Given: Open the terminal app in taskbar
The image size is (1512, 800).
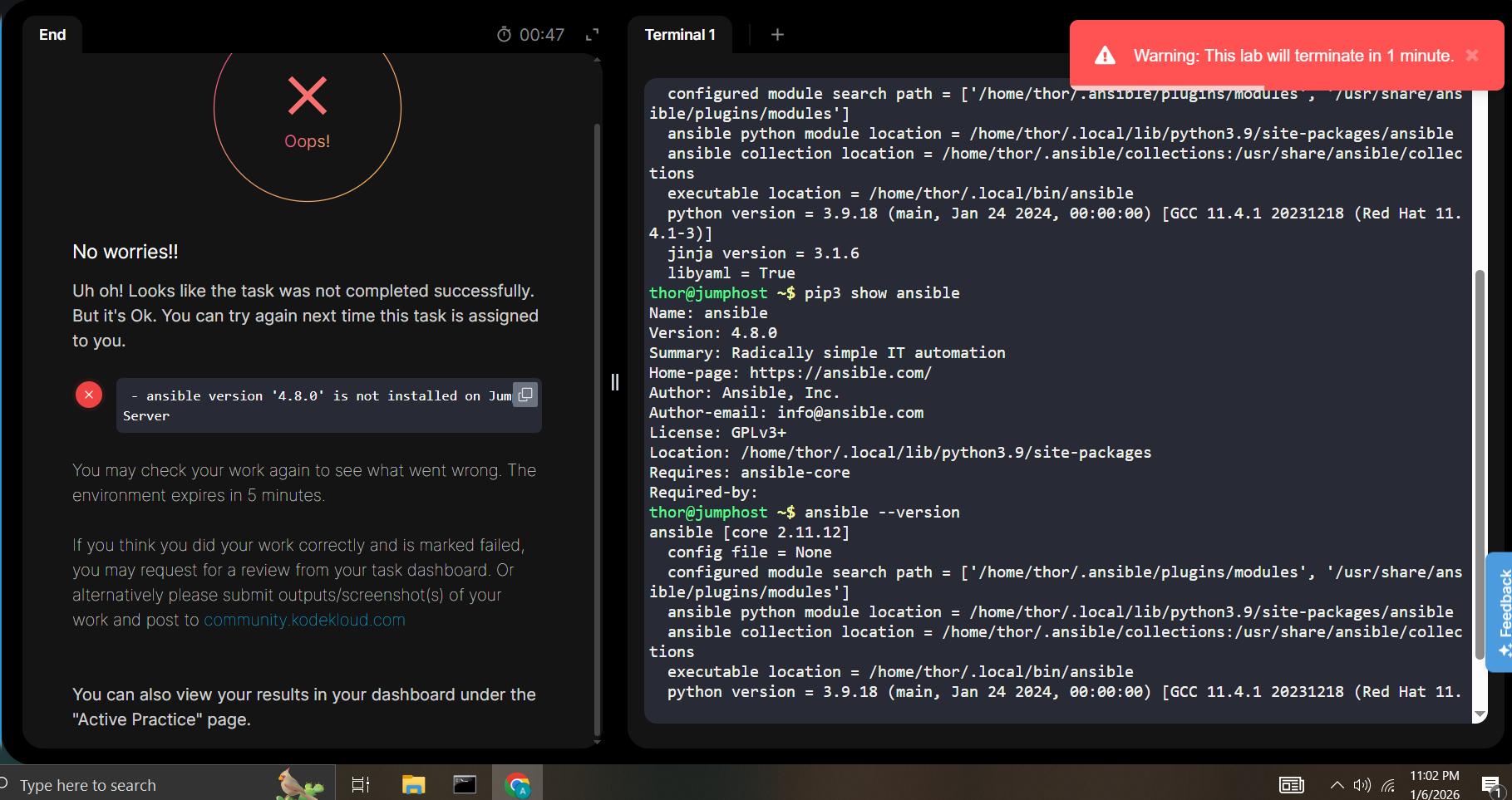Looking at the screenshot, I should [x=465, y=784].
